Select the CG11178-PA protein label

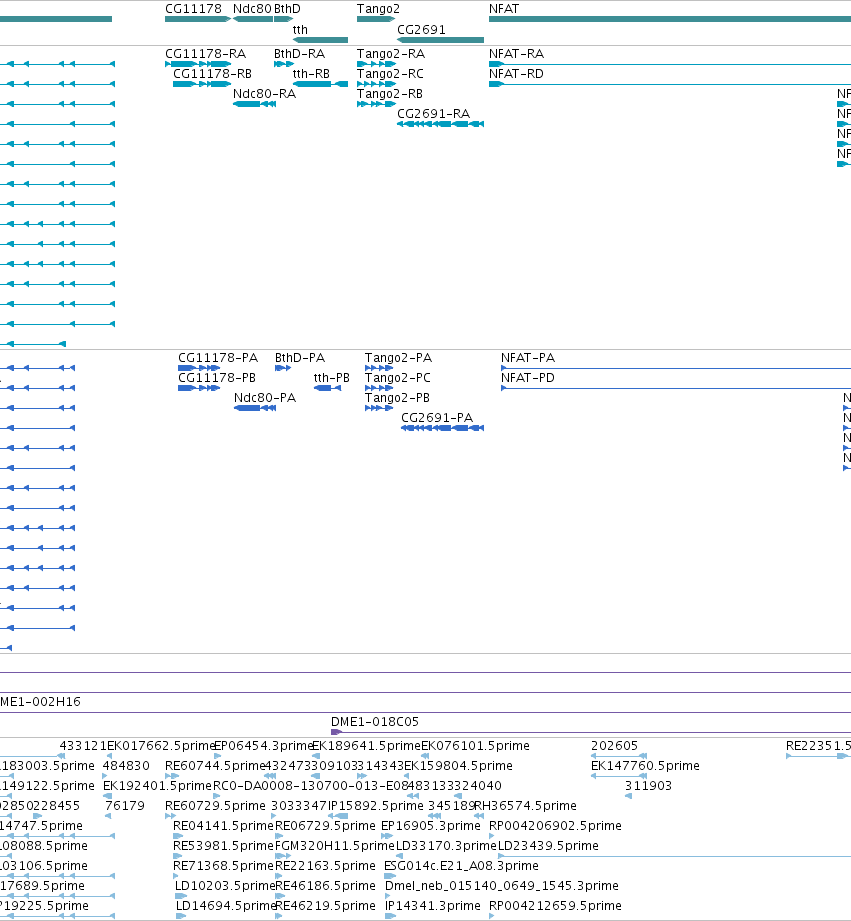point(218,358)
